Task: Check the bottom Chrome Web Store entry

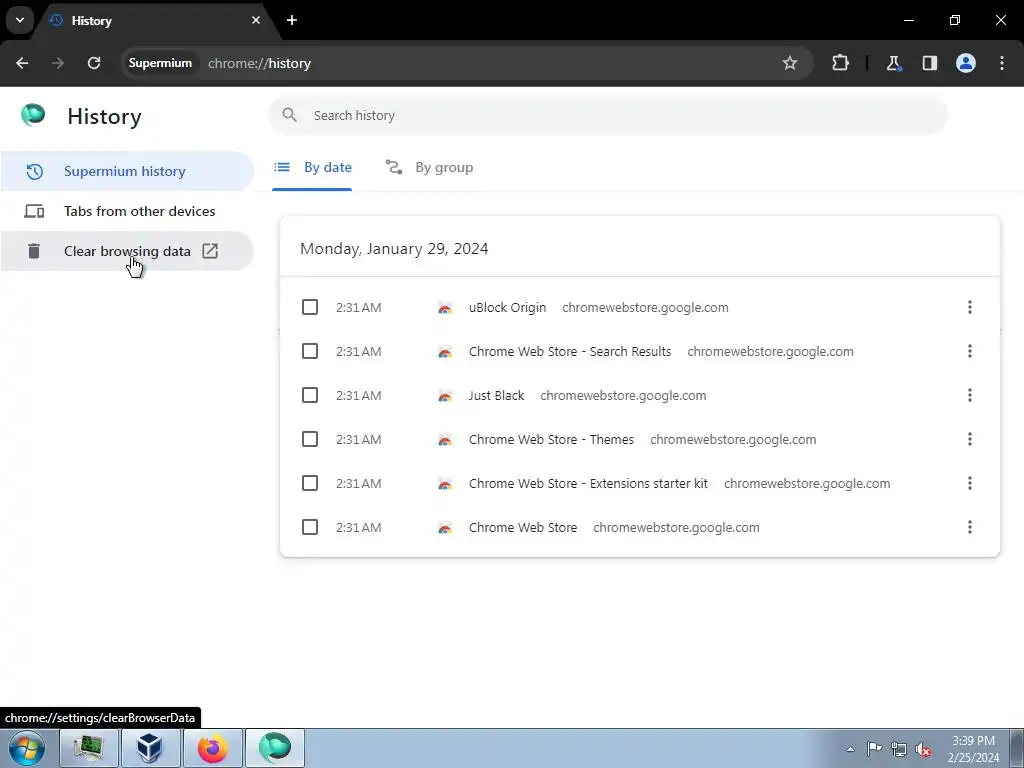Action: point(310,527)
